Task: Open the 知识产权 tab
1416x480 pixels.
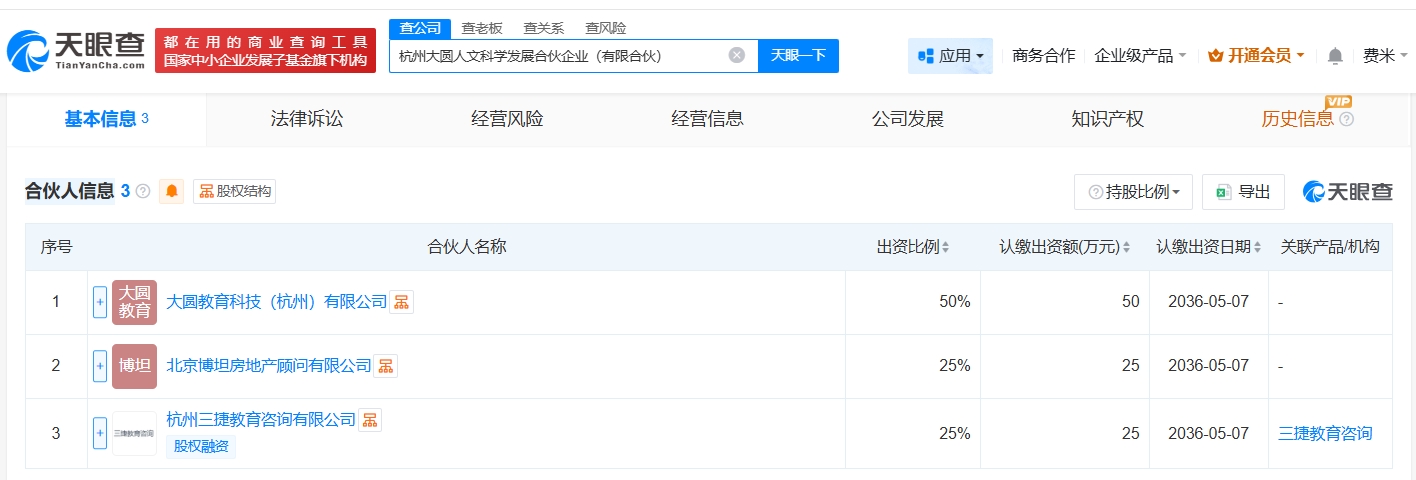Action: point(1108,119)
